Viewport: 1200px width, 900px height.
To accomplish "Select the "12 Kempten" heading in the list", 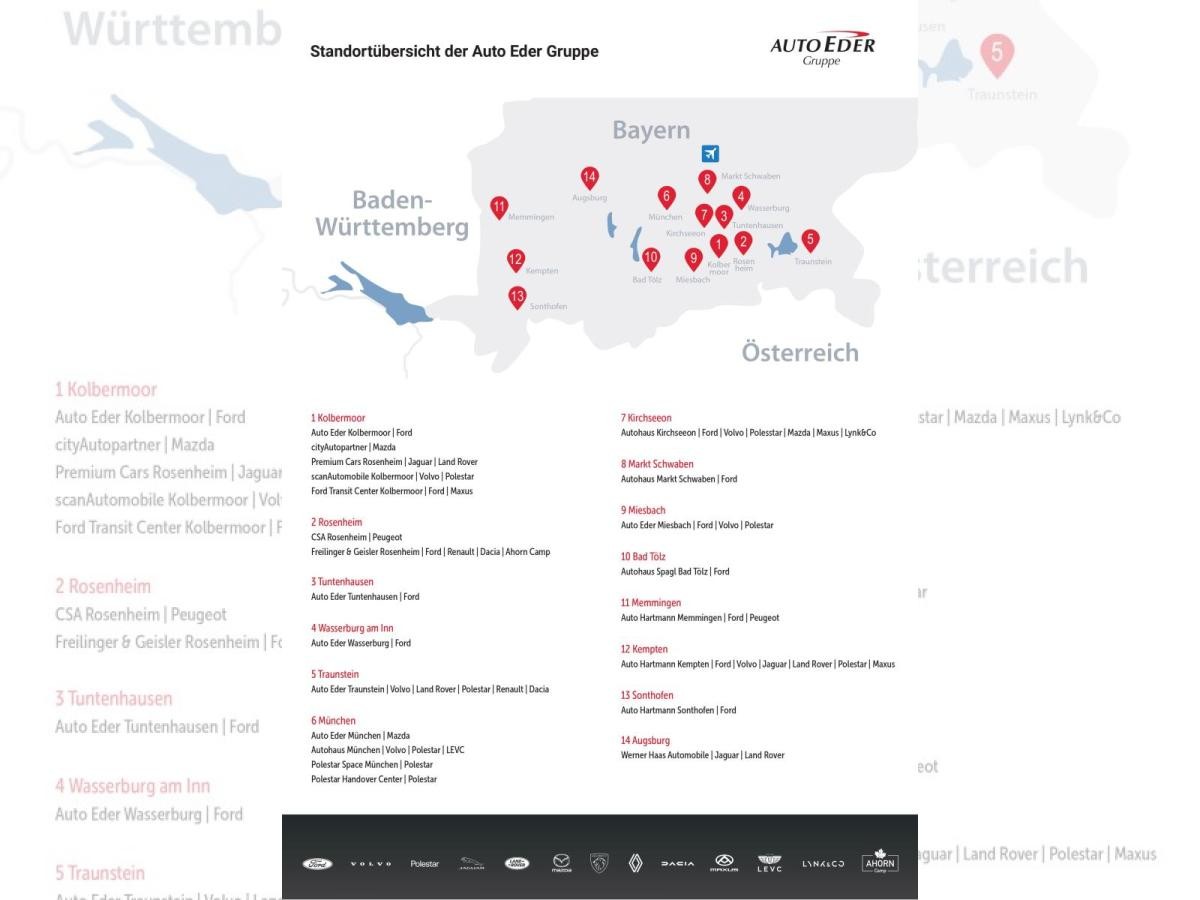I will click(x=644, y=649).
